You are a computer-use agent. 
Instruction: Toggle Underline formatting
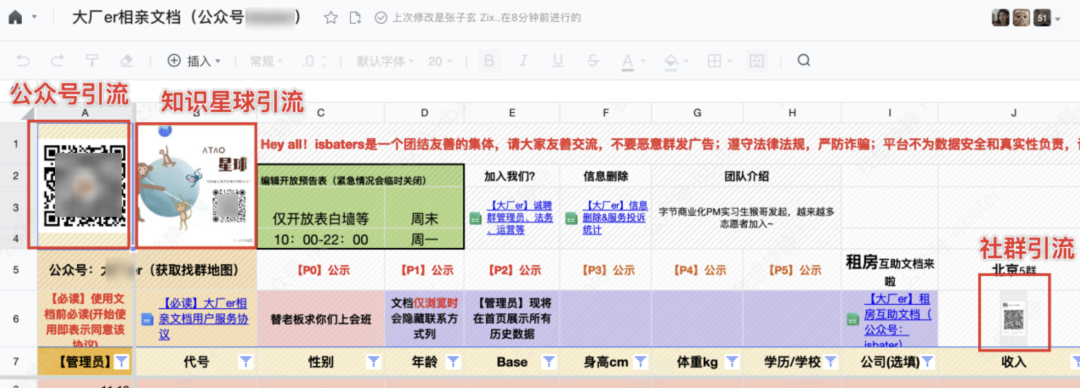pos(559,61)
